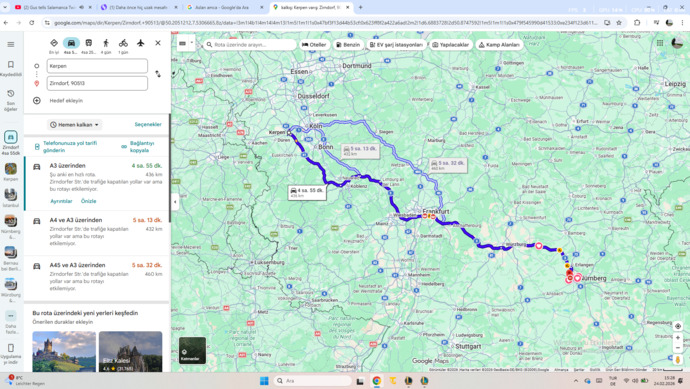Click the 5 sa. 13 dk. route label
Viewport: 690px width, 389px height.
tap(360, 151)
